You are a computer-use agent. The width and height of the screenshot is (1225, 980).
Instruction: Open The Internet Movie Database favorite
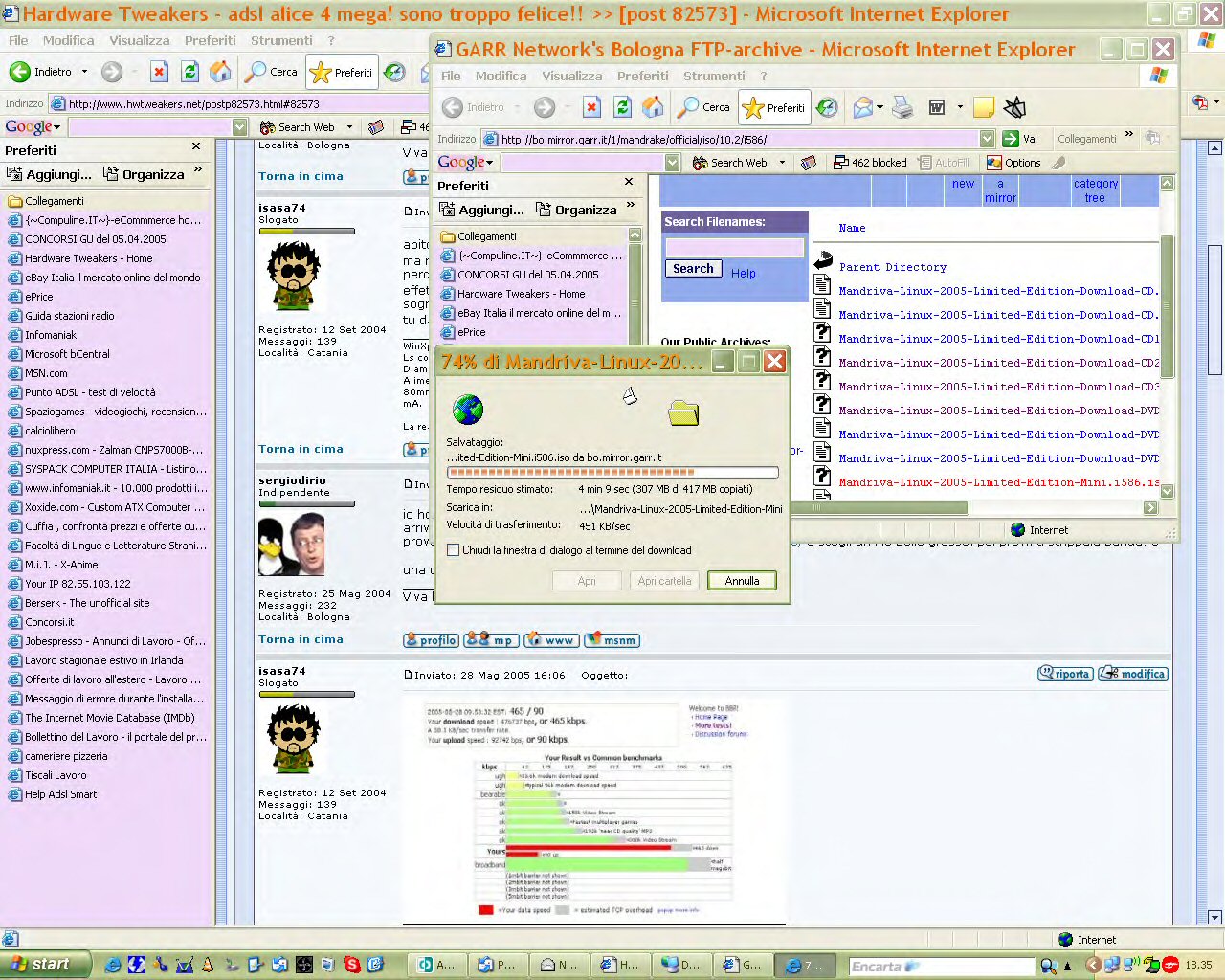pyautogui.click(x=110, y=718)
